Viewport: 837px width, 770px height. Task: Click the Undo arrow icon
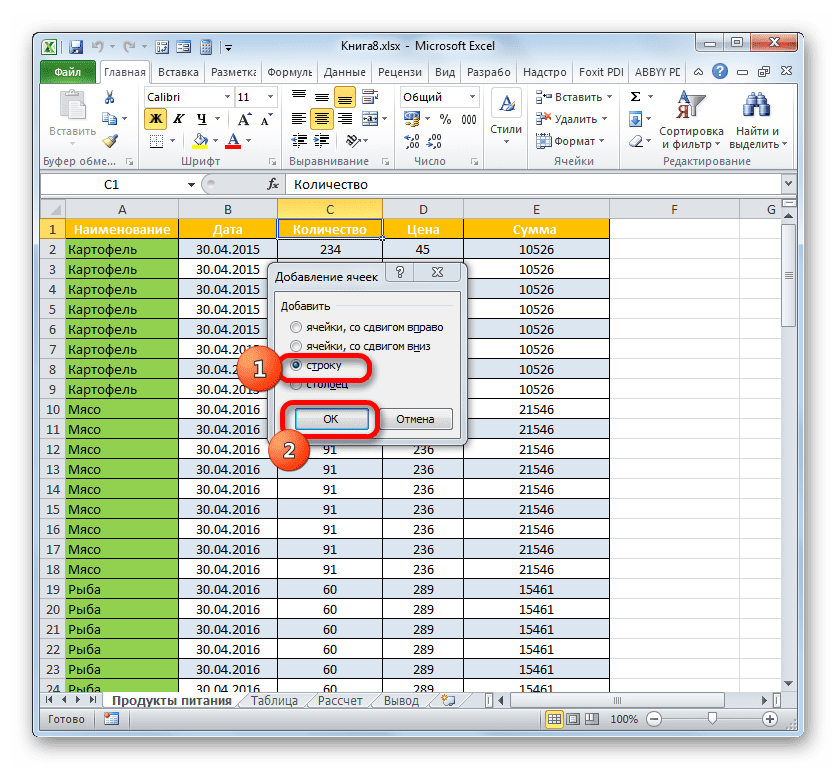[97, 47]
